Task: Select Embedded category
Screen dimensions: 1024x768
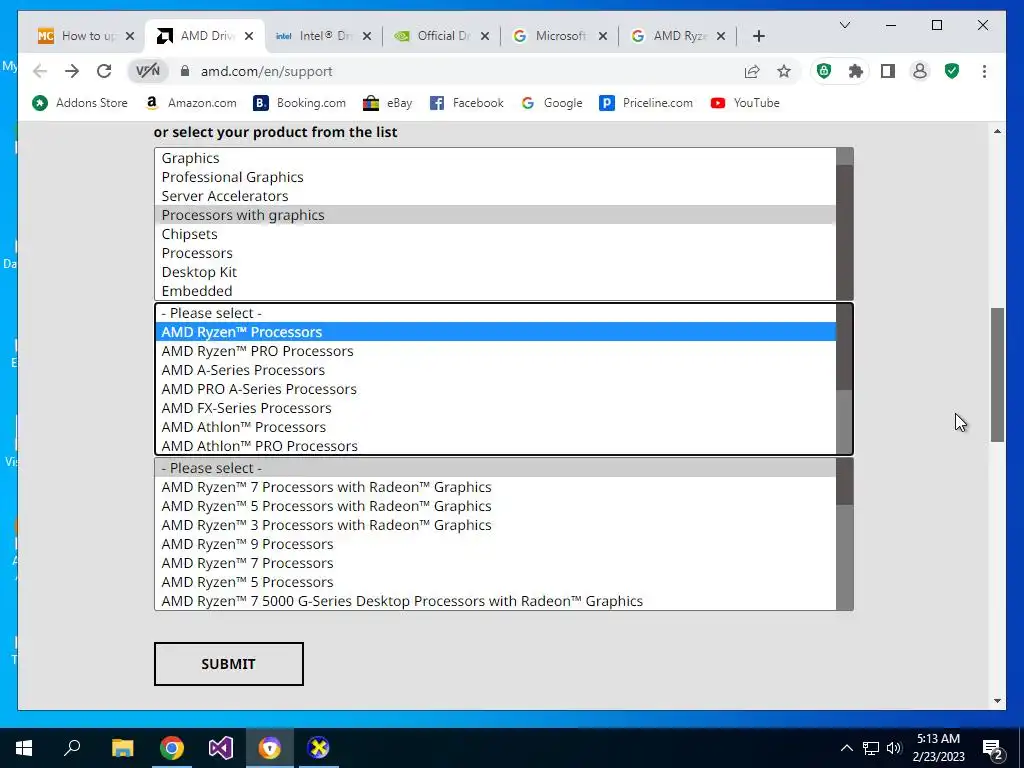Action: (495, 291)
